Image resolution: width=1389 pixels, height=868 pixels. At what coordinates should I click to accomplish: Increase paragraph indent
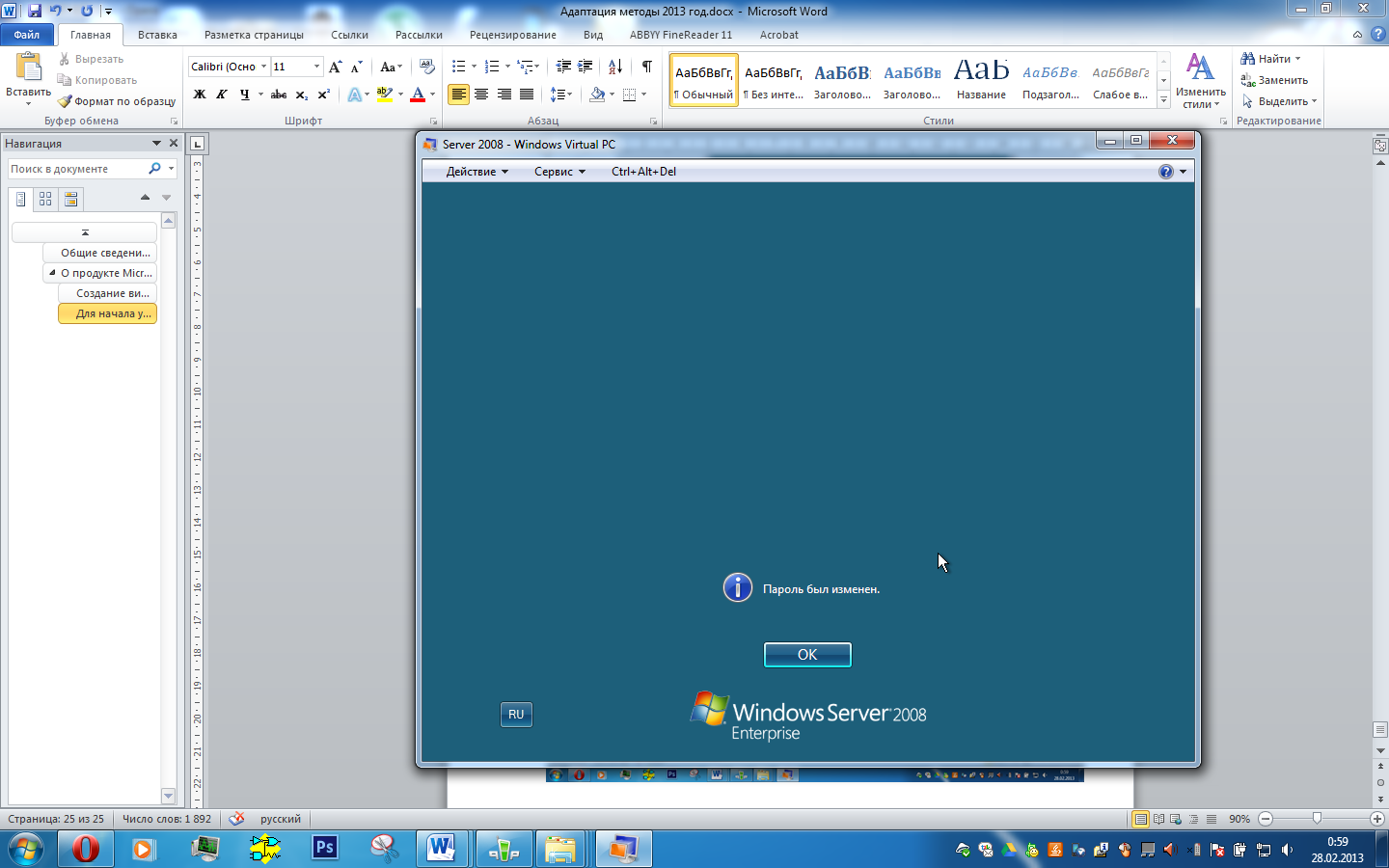(585, 67)
